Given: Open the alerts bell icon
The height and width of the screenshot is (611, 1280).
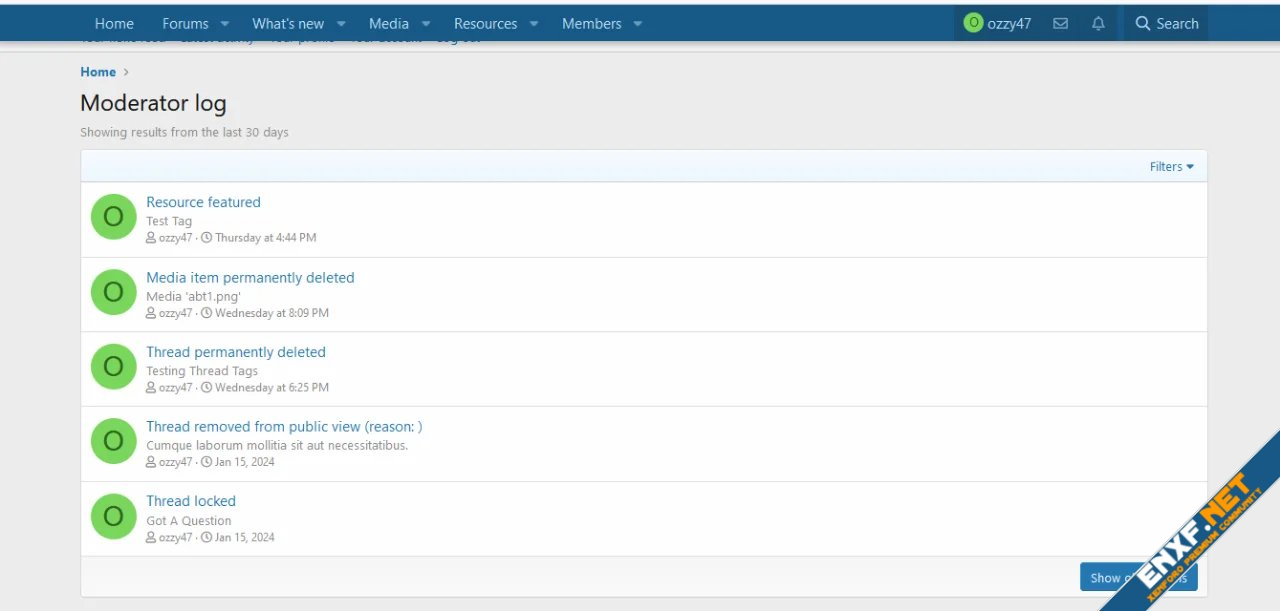Looking at the screenshot, I should [x=1098, y=23].
